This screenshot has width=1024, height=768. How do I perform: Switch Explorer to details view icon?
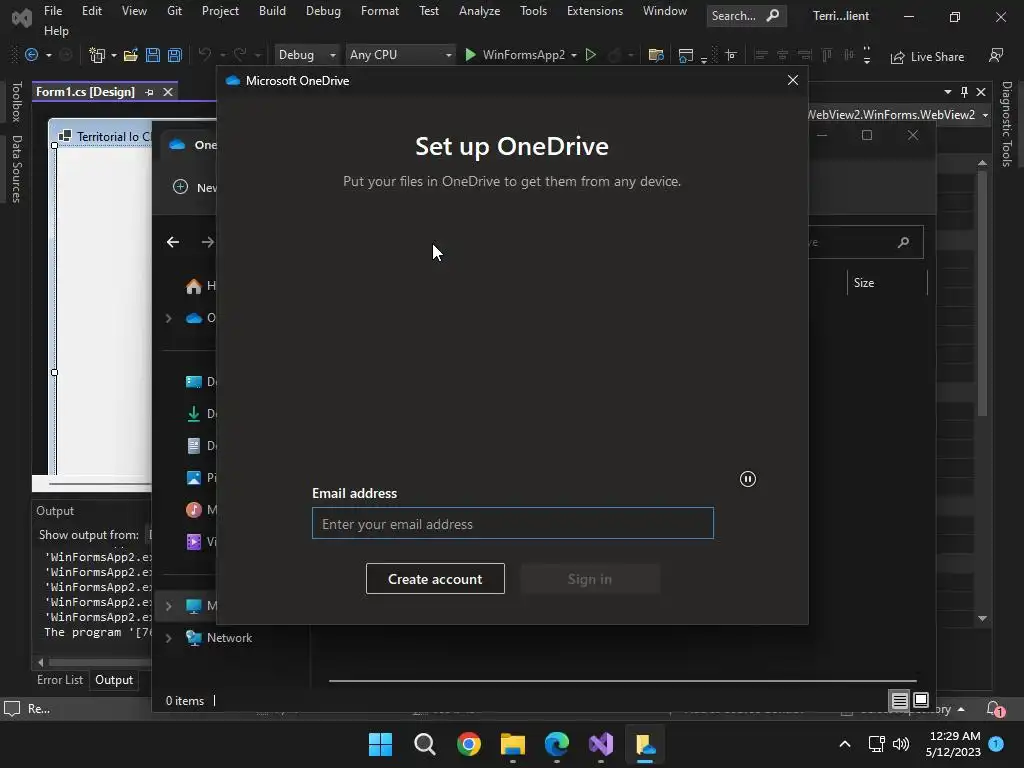(899, 701)
